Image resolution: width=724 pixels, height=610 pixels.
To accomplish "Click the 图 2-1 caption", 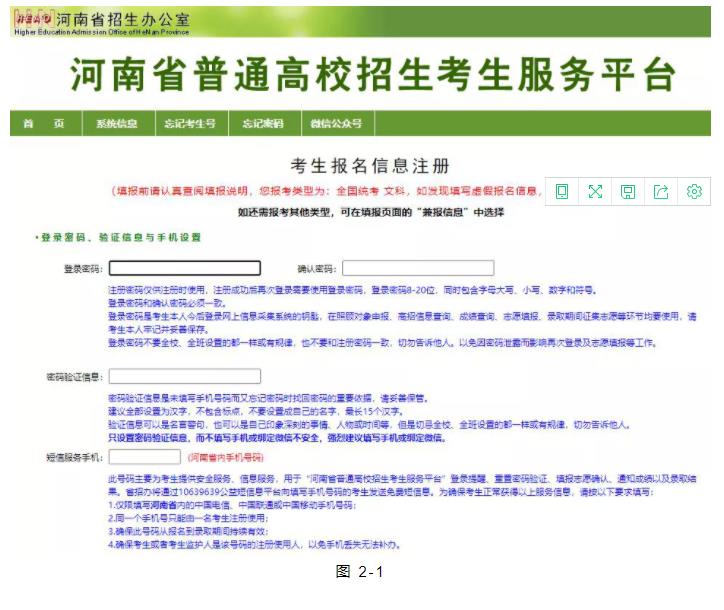I will [359, 572].
